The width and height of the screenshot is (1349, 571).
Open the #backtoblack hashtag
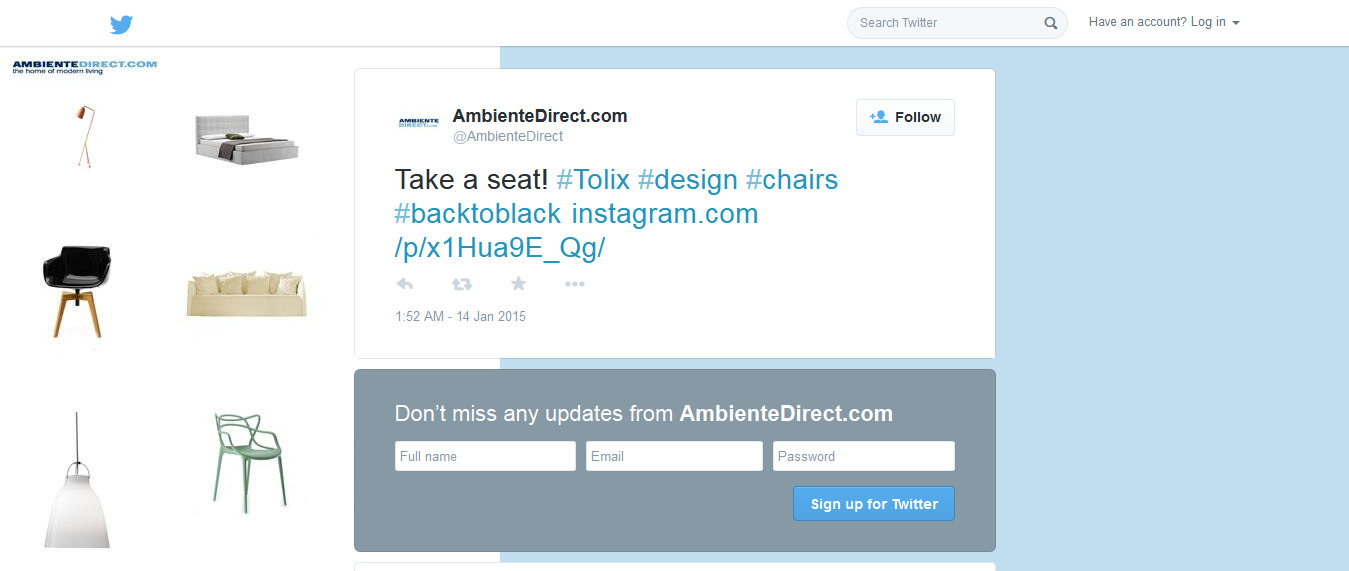click(x=478, y=214)
